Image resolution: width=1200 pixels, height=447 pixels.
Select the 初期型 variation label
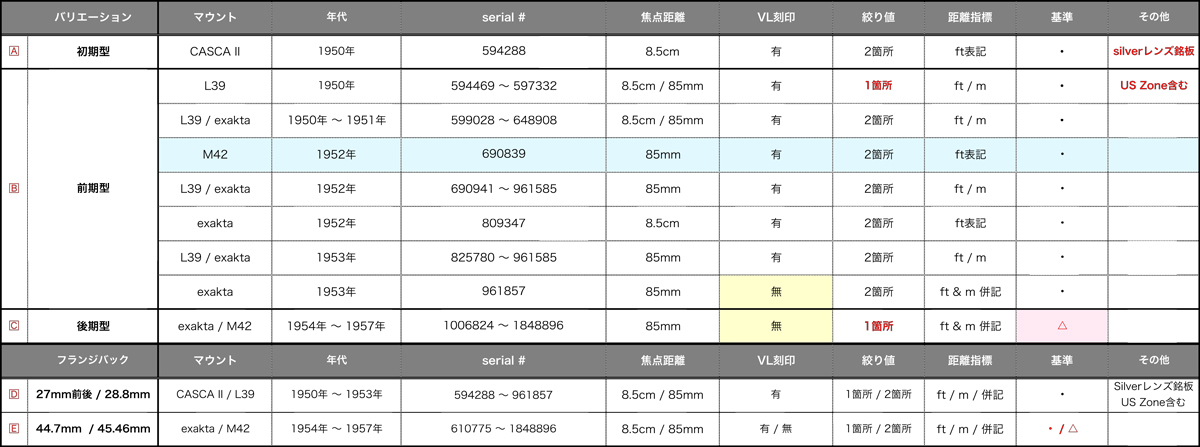[92, 51]
